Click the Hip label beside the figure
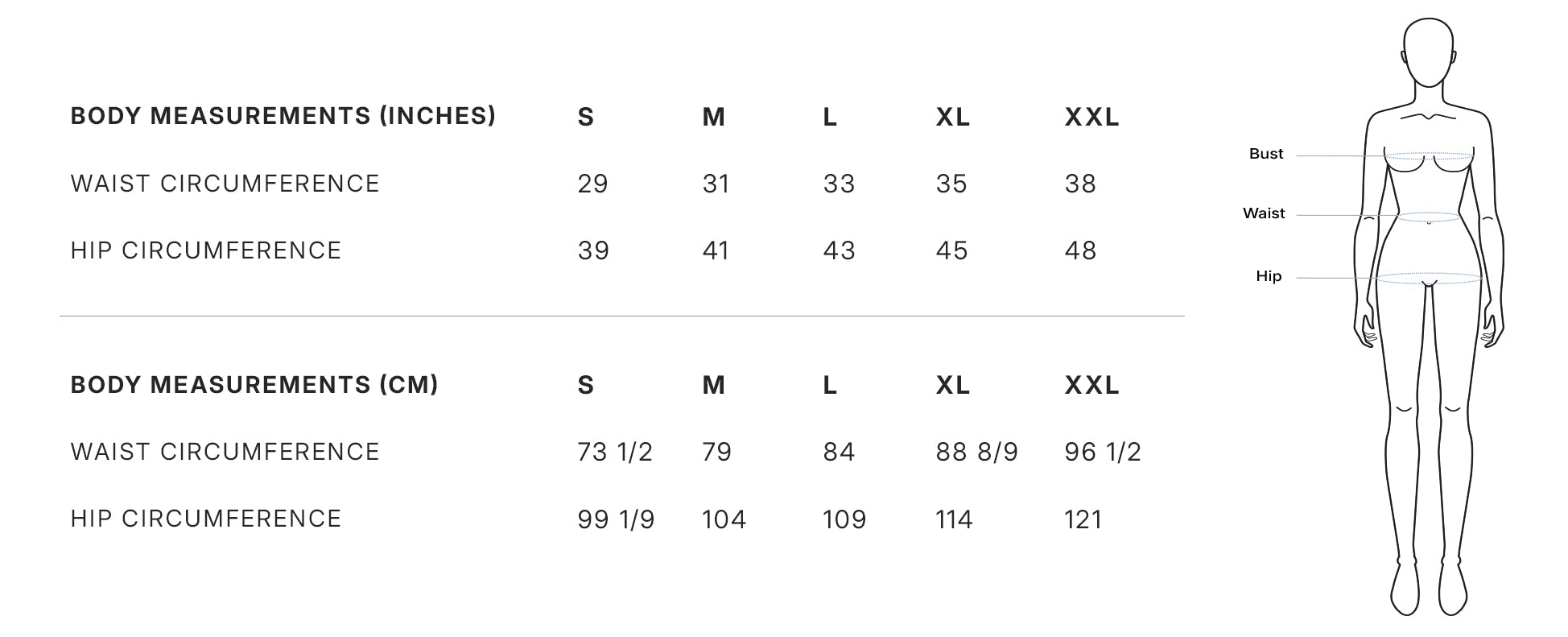 [1268, 276]
